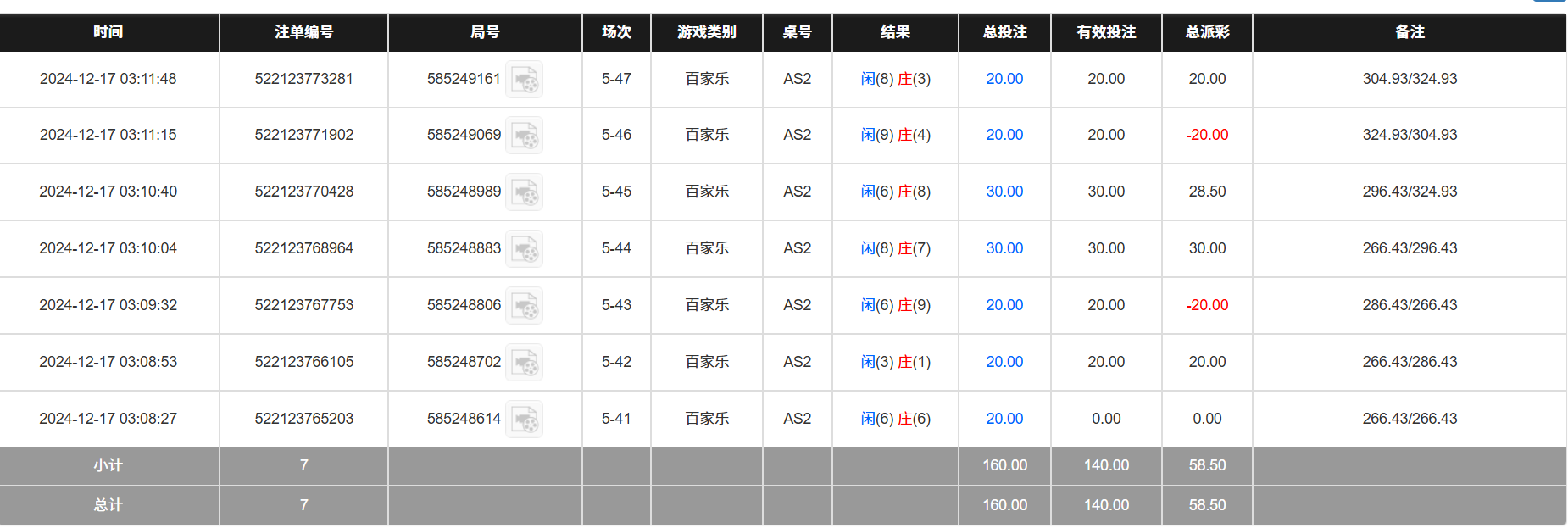The image size is (1568, 528).
Task: Select the 小计 subtotal row
Action: [x=108, y=465]
